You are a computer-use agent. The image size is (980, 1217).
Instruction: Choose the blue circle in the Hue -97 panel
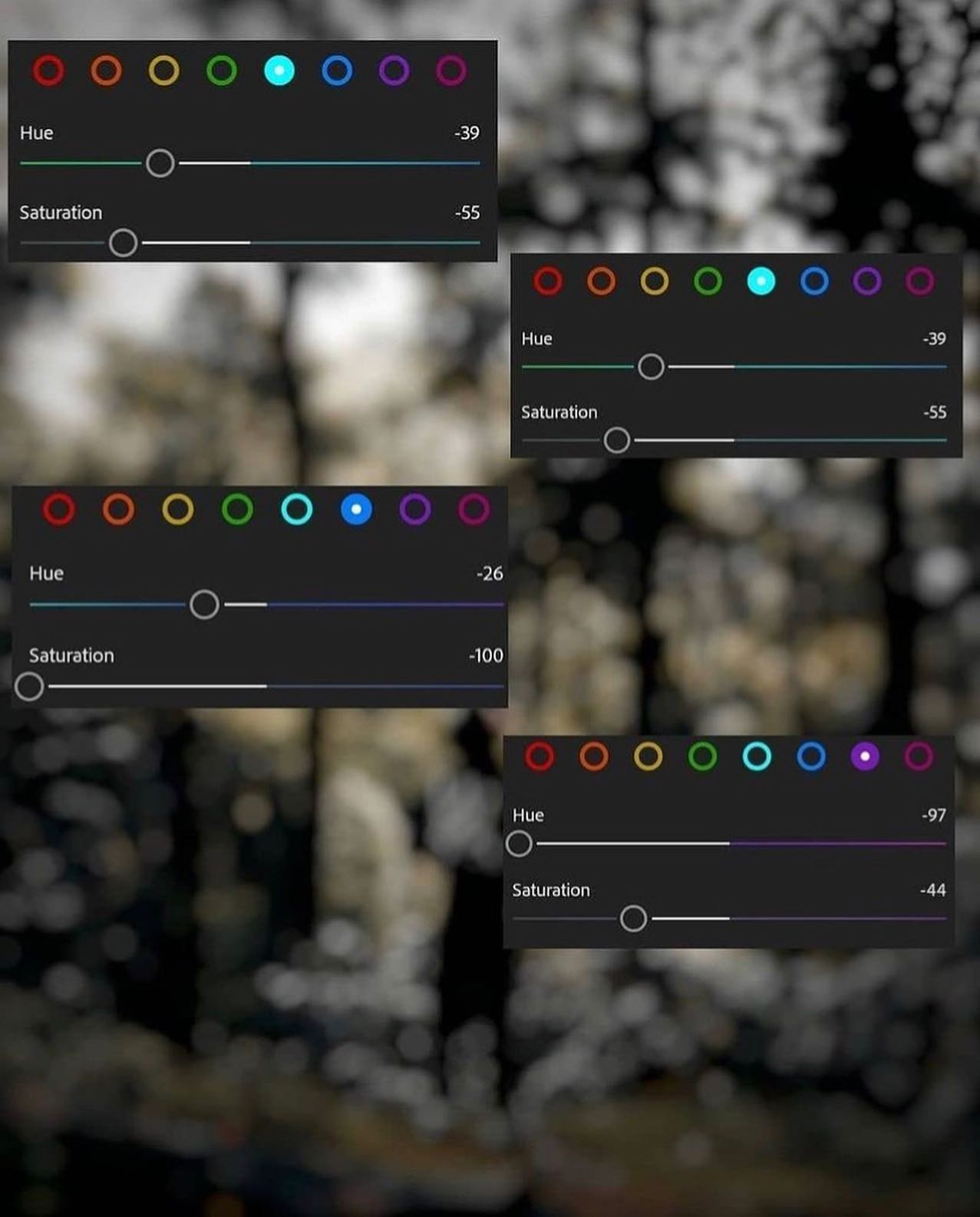point(811,757)
